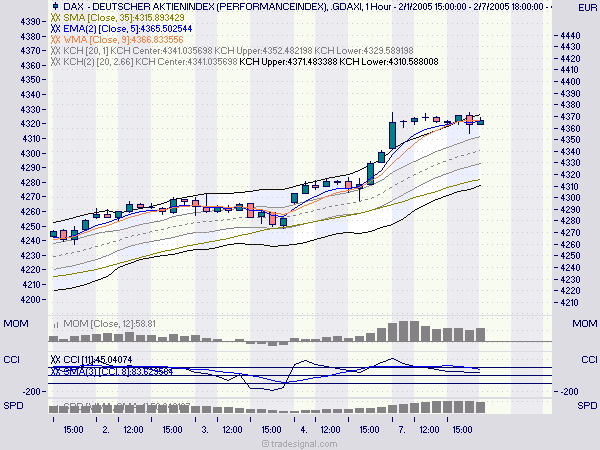Select the CCI [11]:45.04074 legend entry
600x450 pixels.
coord(98,360)
